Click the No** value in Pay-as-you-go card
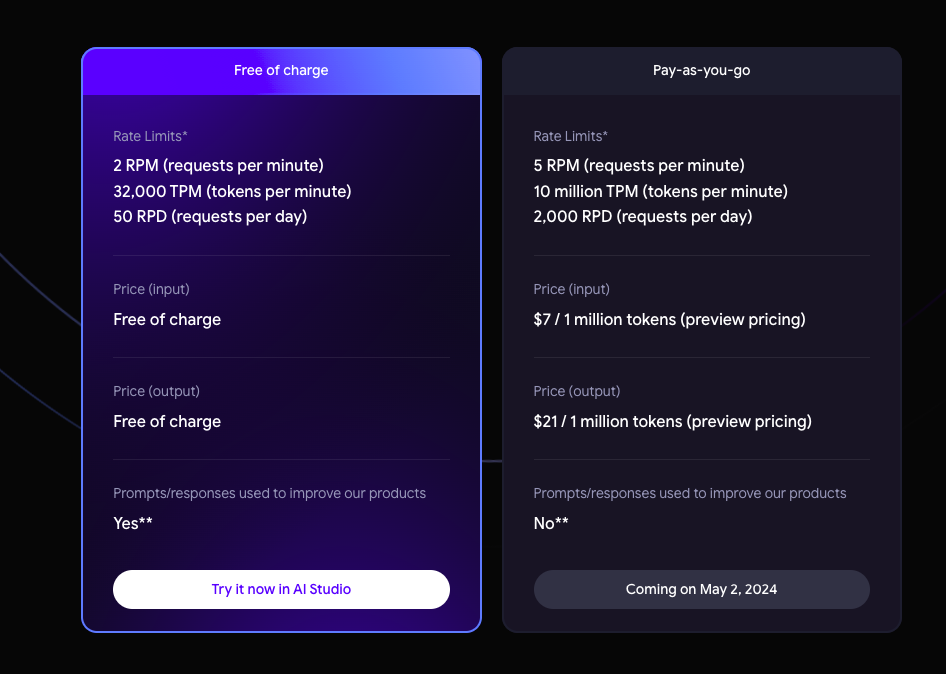Image resolution: width=946 pixels, height=674 pixels. click(x=551, y=523)
